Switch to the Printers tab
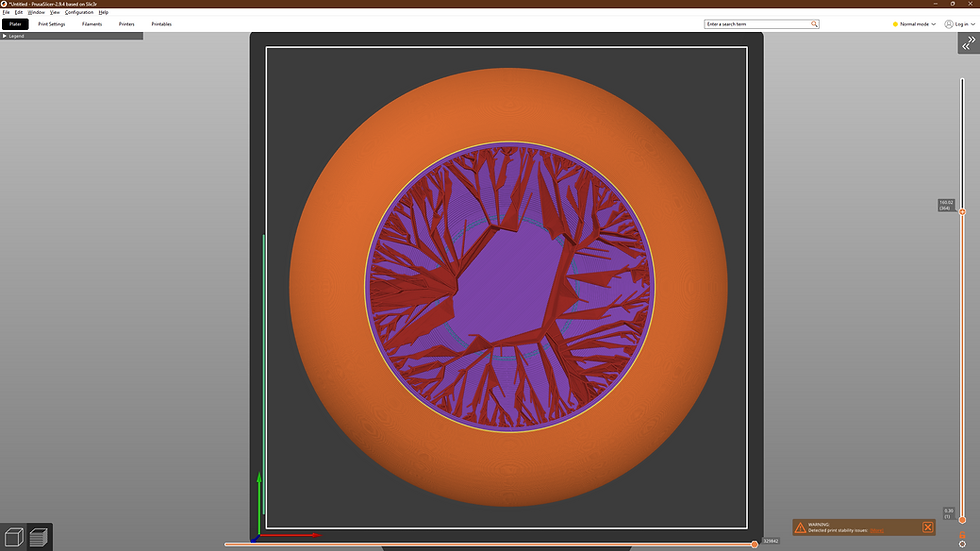 [126, 24]
